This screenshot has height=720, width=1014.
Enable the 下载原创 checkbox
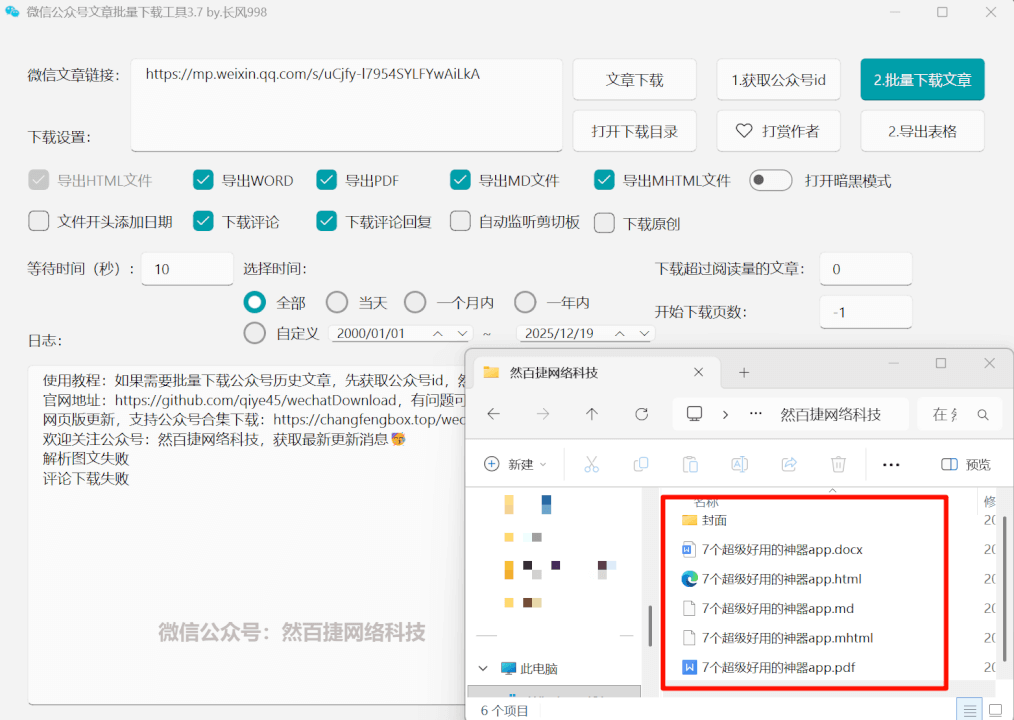pos(605,222)
